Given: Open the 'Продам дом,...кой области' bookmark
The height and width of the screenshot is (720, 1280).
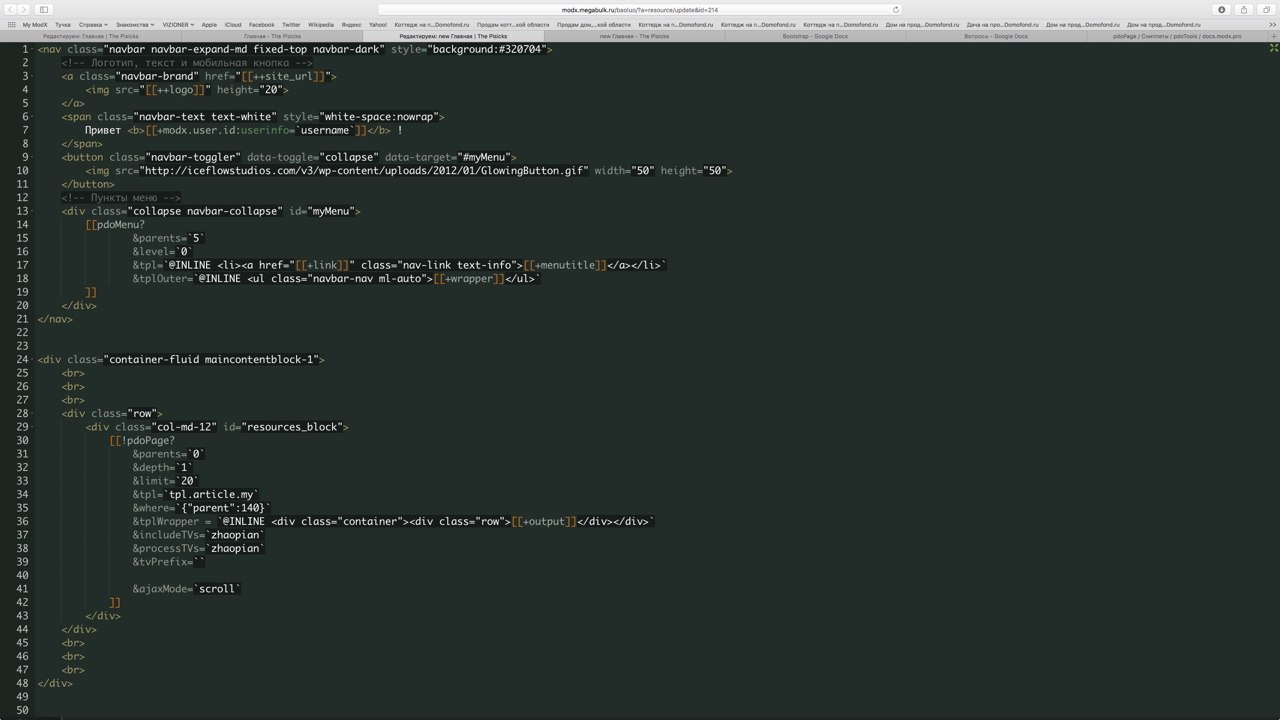Looking at the screenshot, I should [594, 24].
